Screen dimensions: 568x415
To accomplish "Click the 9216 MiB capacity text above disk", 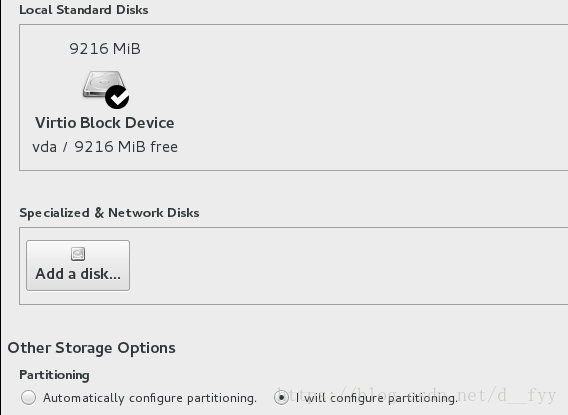I will tap(105, 49).
